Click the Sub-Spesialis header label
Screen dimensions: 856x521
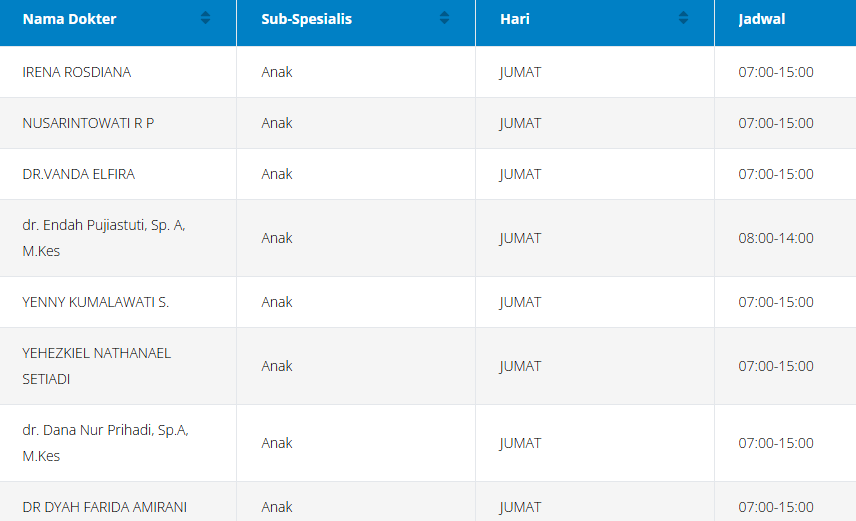(x=307, y=19)
